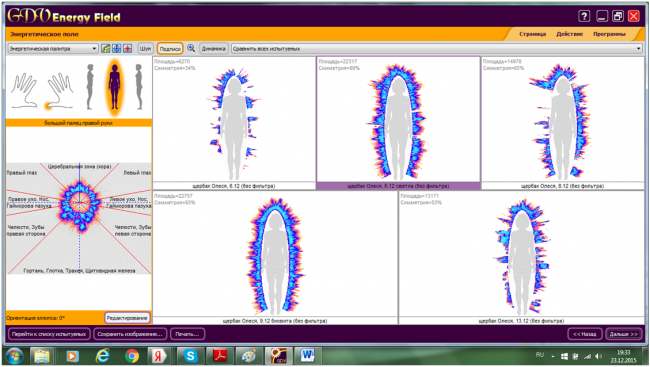The height and width of the screenshot is (367, 650).
Task: Click the magnifier zoom icon
Action: coord(191,49)
